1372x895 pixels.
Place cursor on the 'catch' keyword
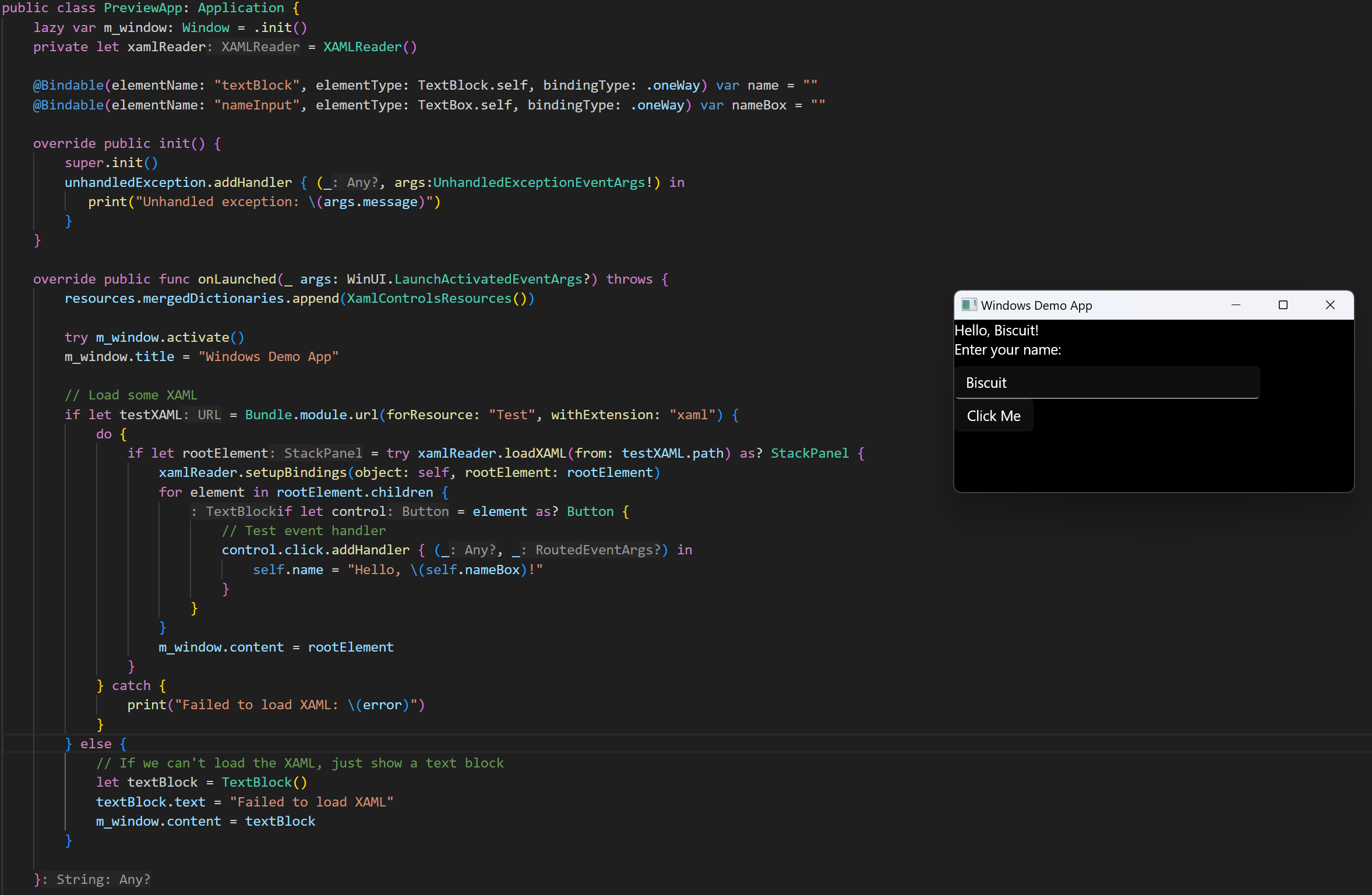131,686
